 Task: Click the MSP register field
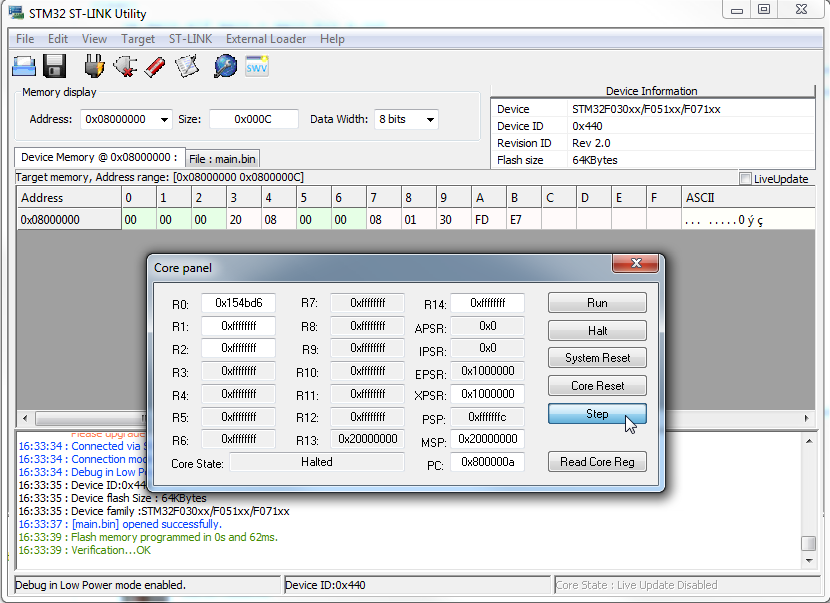tap(488, 439)
